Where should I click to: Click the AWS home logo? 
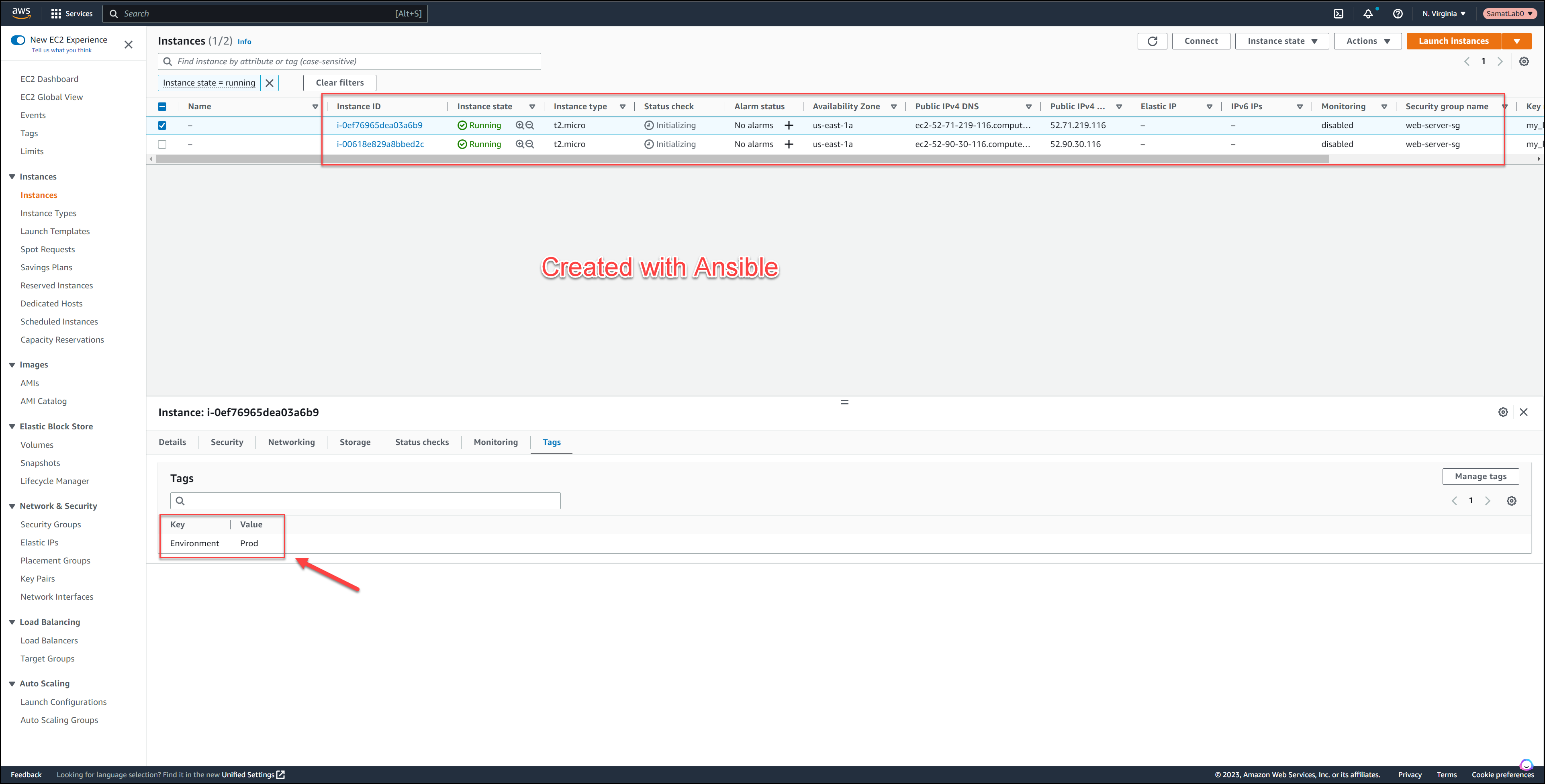coord(20,13)
